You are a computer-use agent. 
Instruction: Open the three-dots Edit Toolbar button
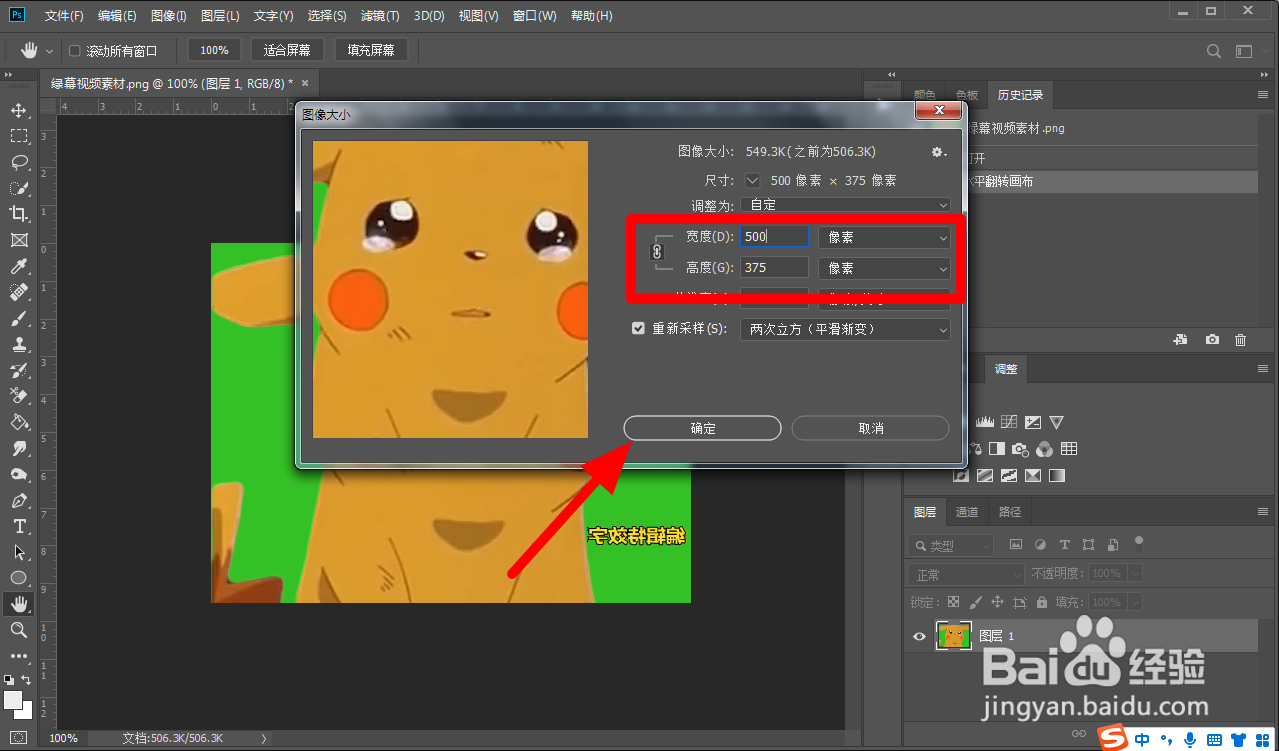pos(18,656)
